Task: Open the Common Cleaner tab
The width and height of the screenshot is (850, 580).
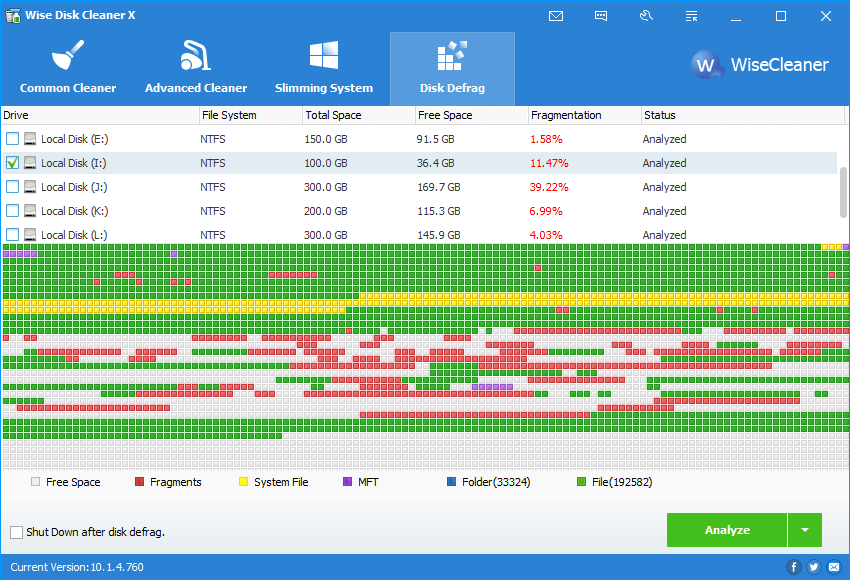Action: pyautogui.click(x=68, y=68)
